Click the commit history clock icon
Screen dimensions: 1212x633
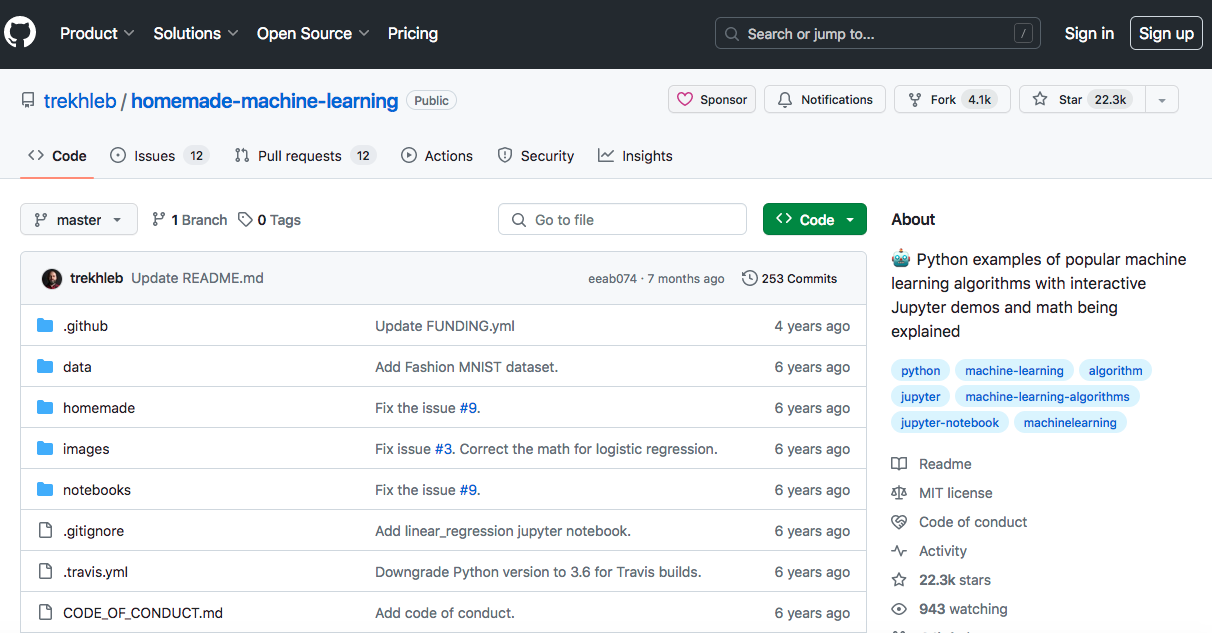pos(749,278)
